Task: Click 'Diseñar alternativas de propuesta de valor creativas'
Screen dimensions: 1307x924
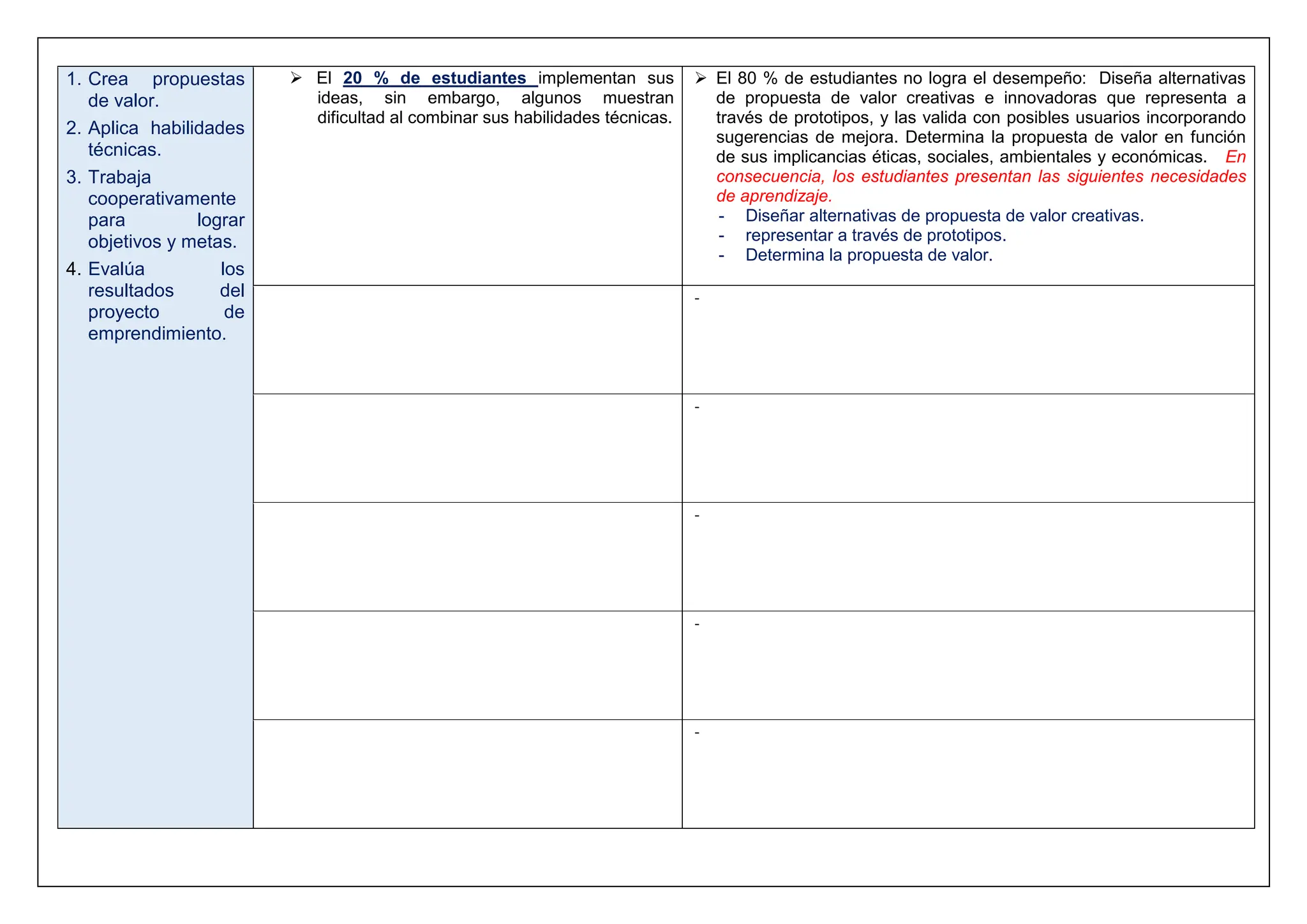Action: (x=944, y=216)
